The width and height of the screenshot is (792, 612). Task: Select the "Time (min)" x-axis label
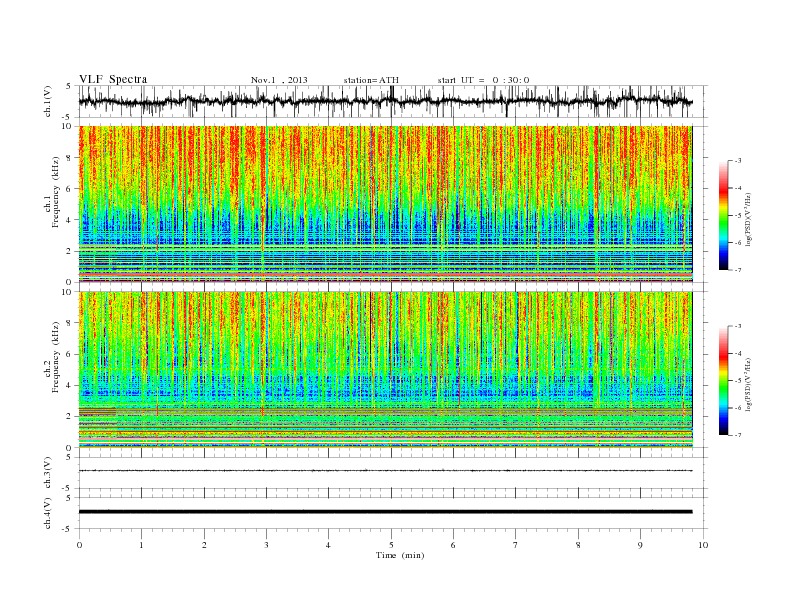coord(400,555)
